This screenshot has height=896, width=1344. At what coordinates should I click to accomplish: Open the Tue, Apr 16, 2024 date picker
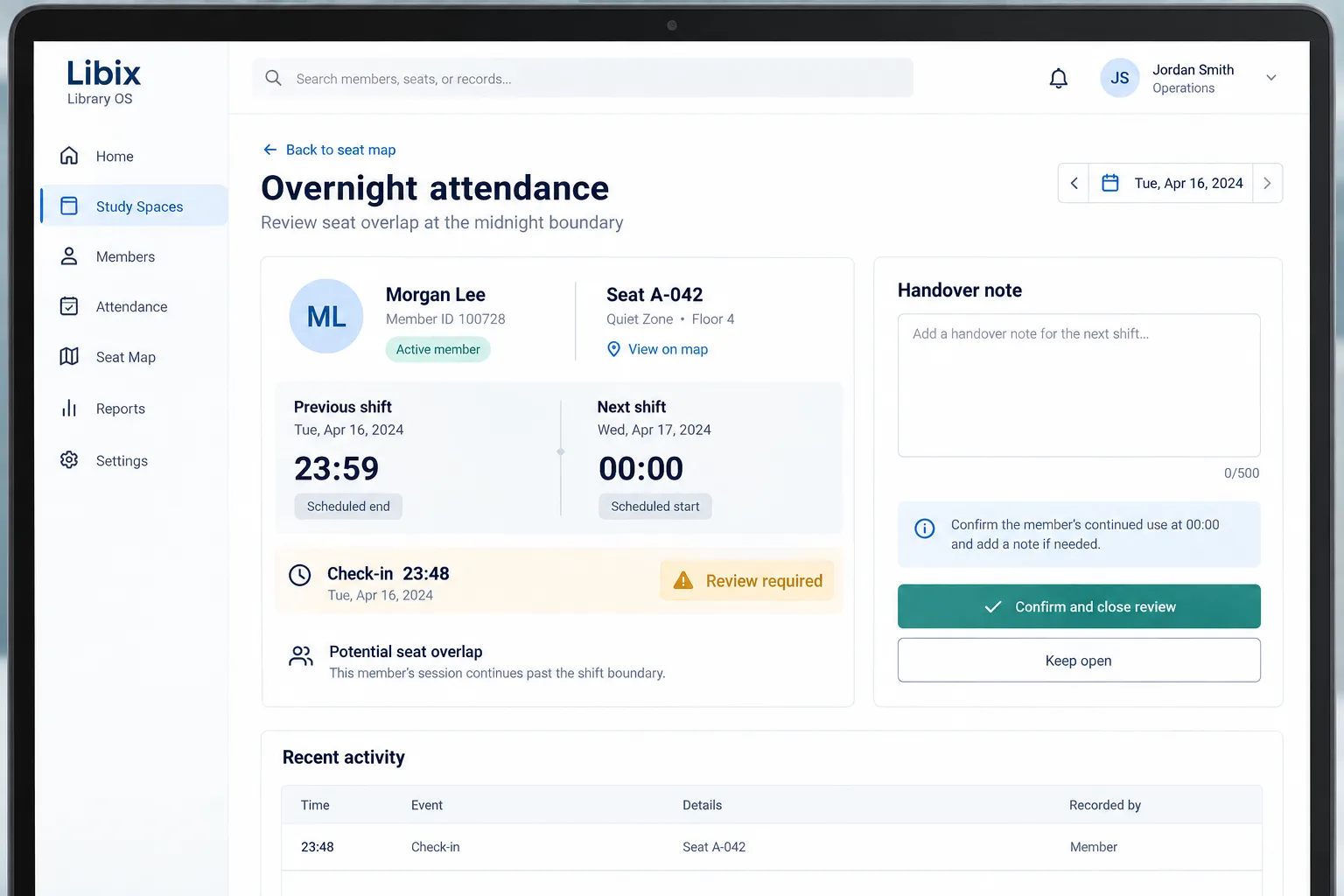[x=1171, y=183]
